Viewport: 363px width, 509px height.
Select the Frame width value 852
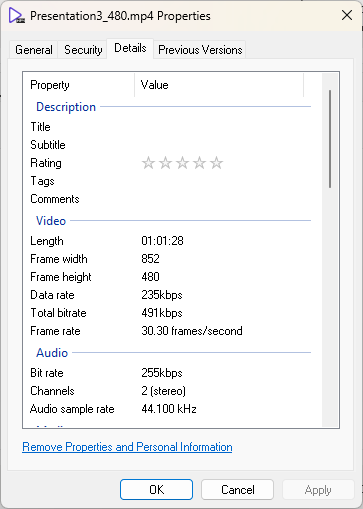(x=150, y=259)
